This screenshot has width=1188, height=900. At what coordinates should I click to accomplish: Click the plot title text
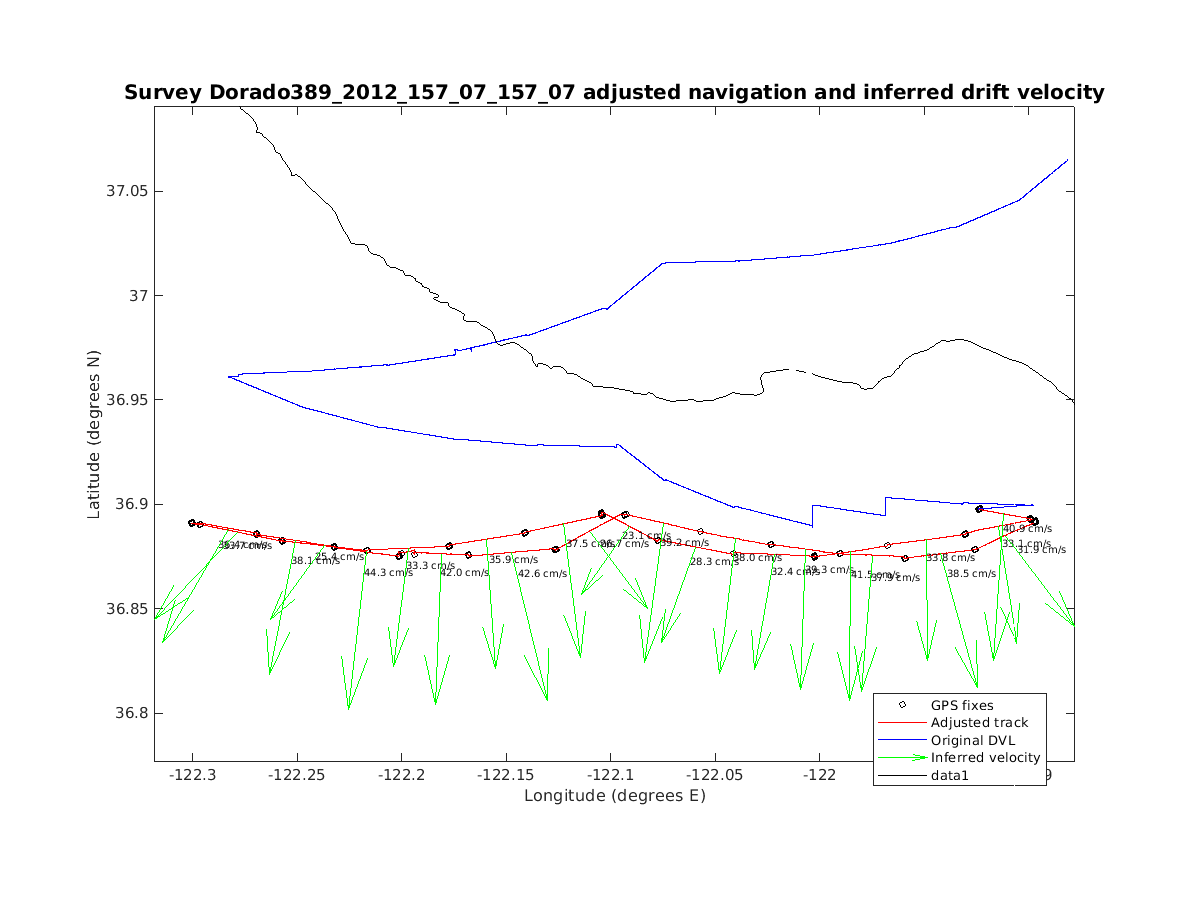click(x=614, y=92)
